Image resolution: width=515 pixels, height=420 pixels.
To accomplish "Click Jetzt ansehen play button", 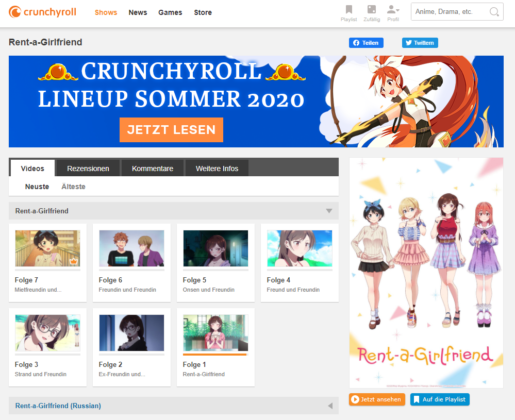I will click(x=377, y=399).
